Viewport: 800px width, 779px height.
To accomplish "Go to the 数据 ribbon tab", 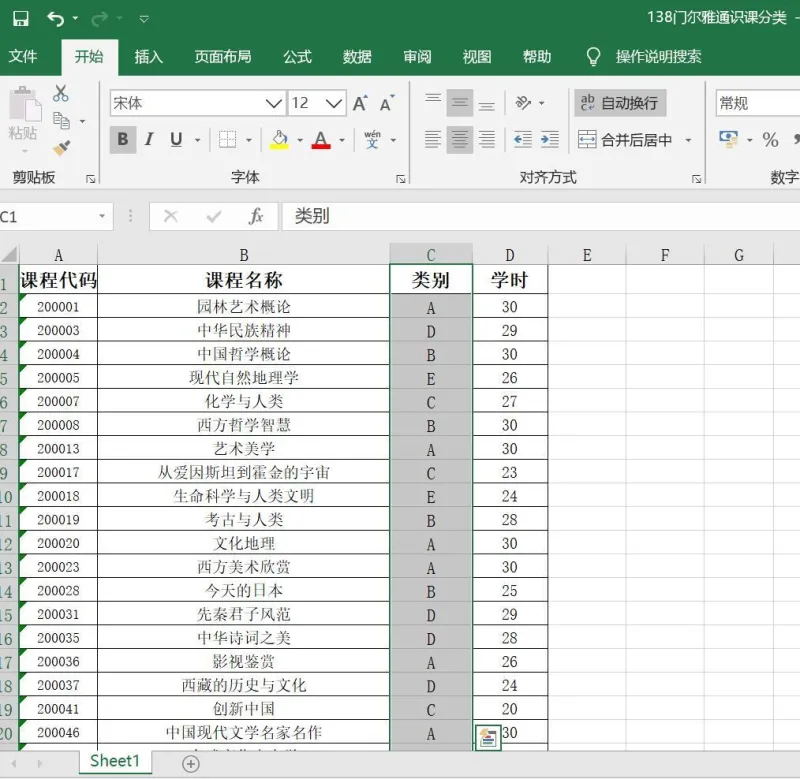I will [357, 56].
